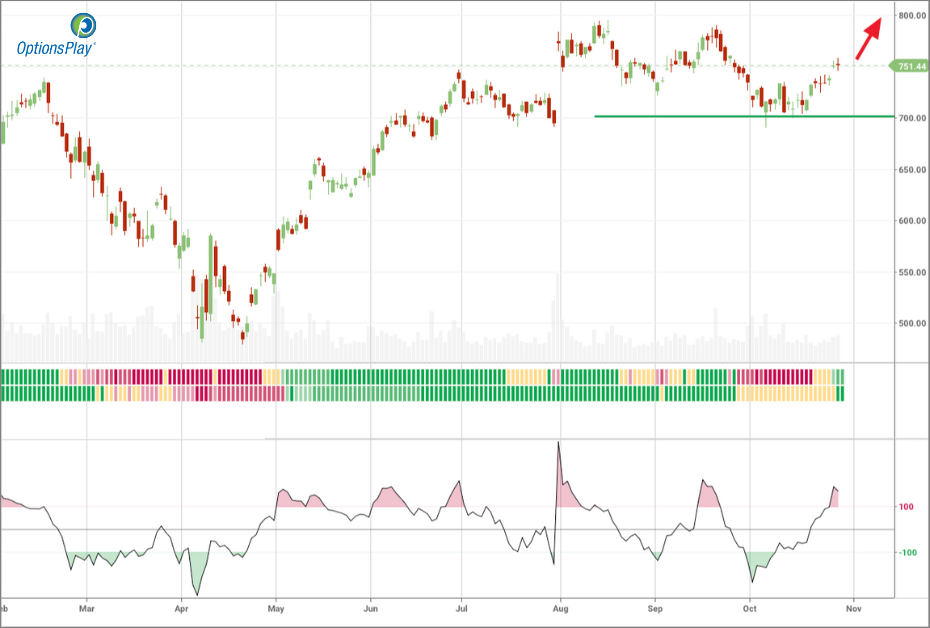Click the 550.00 price axis label
This screenshot has width=930, height=628.
point(911,272)
